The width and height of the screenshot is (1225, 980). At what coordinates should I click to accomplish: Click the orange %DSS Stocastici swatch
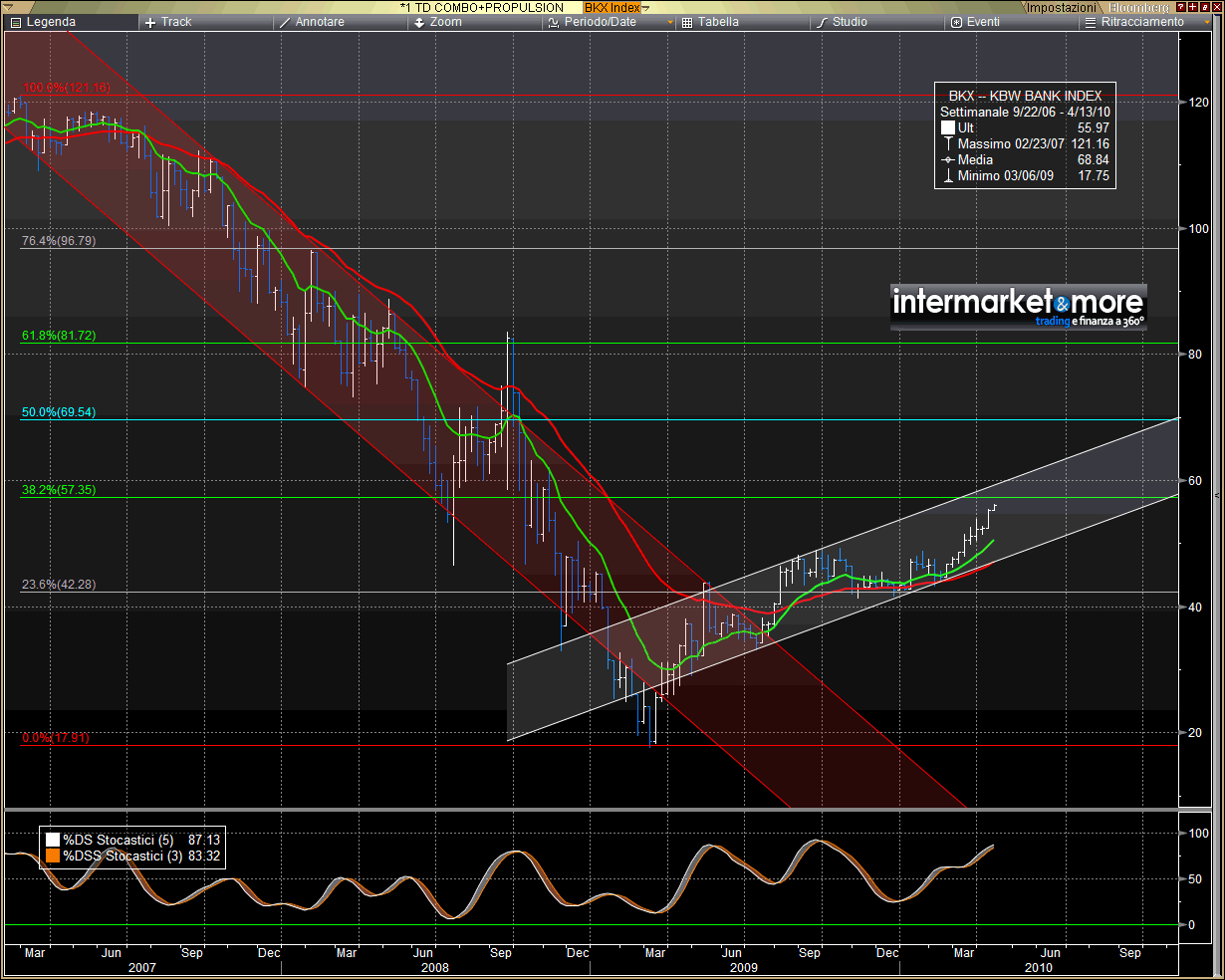click(52, 856)
